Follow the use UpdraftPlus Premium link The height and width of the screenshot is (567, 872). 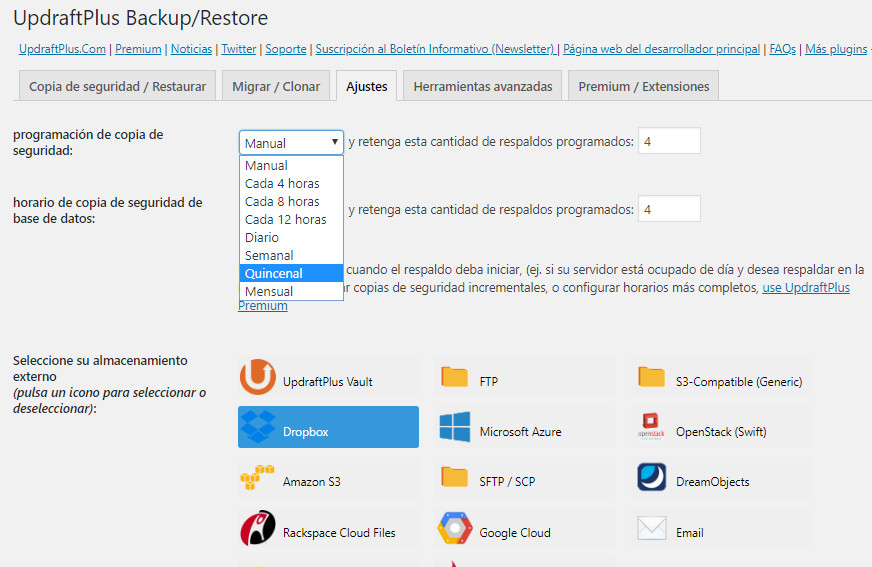pos(806,287)
